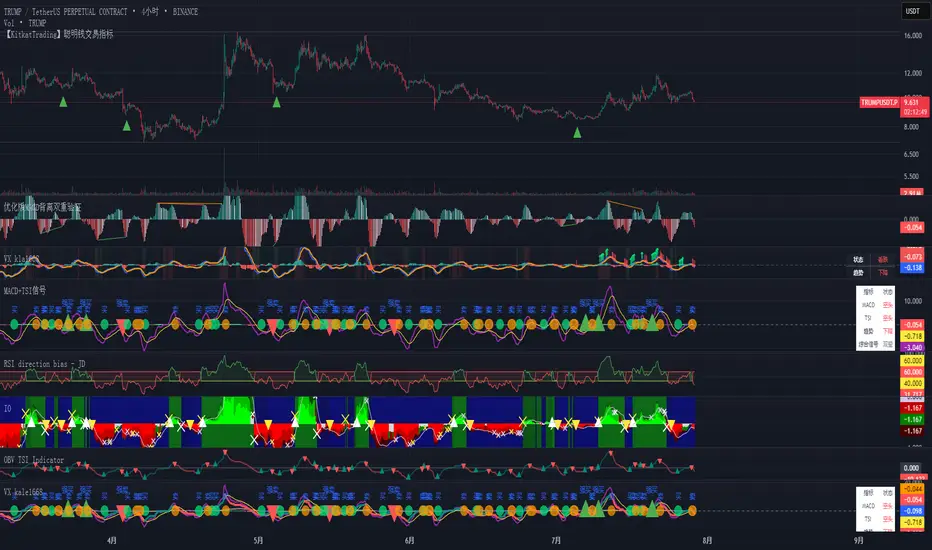Click the 5.500 price scale value
The width and height of the screenshot is (932, 550).
click(x=911, y=177)
